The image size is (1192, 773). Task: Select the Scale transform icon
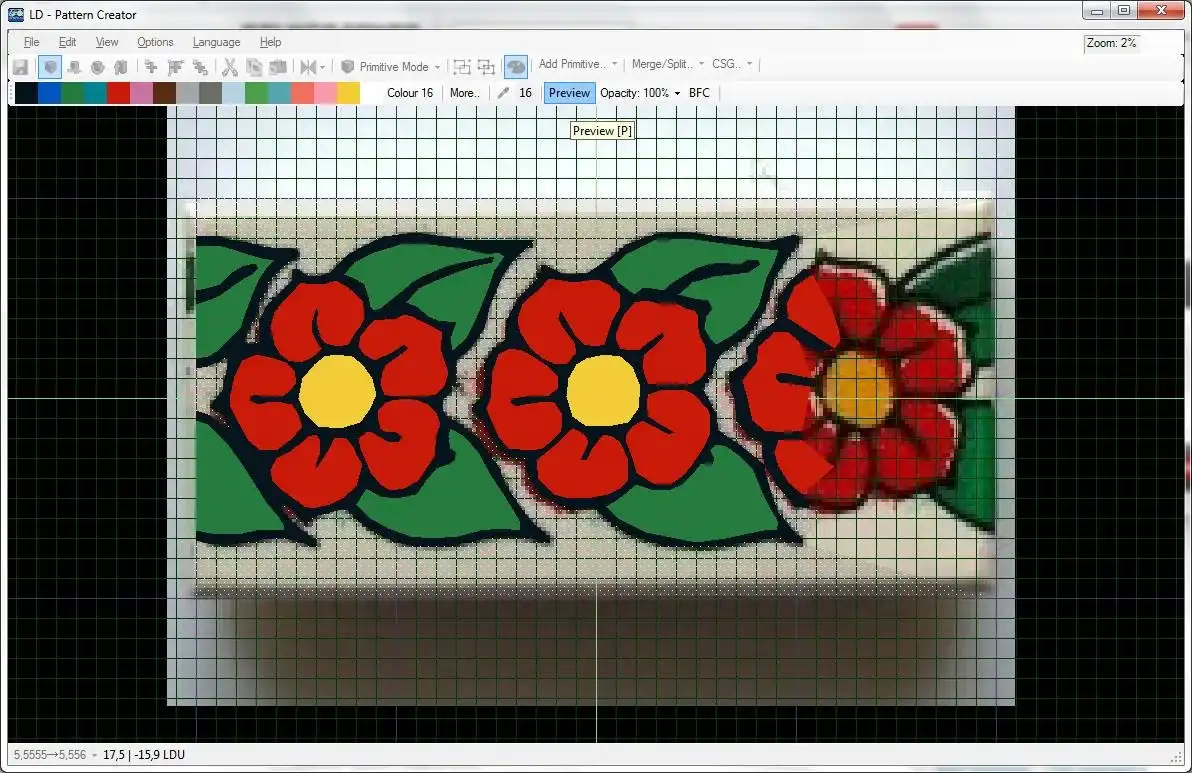point(200,67)
